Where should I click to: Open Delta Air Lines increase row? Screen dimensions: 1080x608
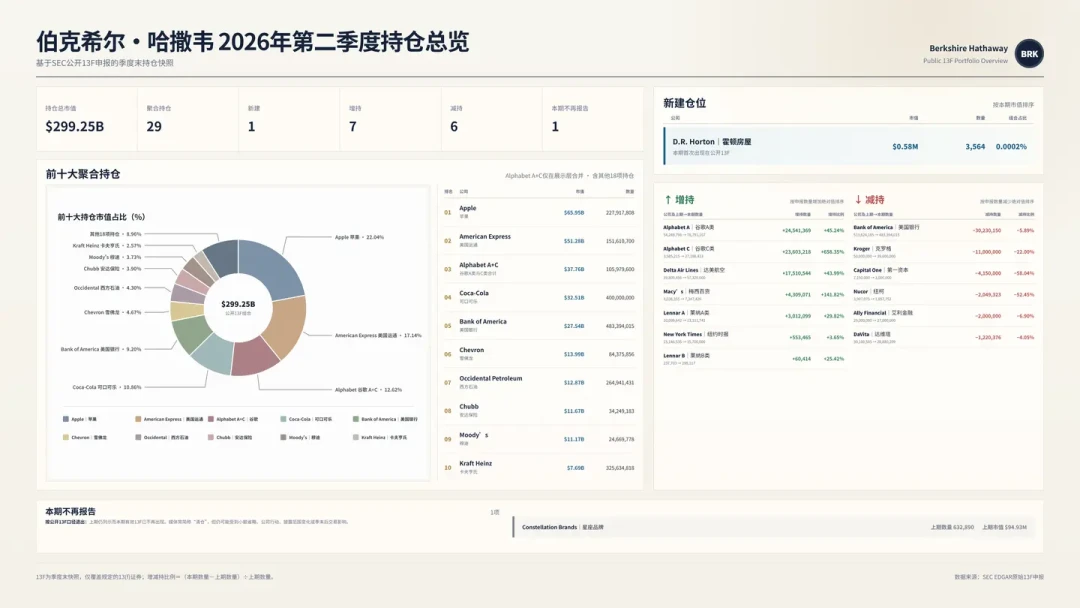(x=754, y=273)
